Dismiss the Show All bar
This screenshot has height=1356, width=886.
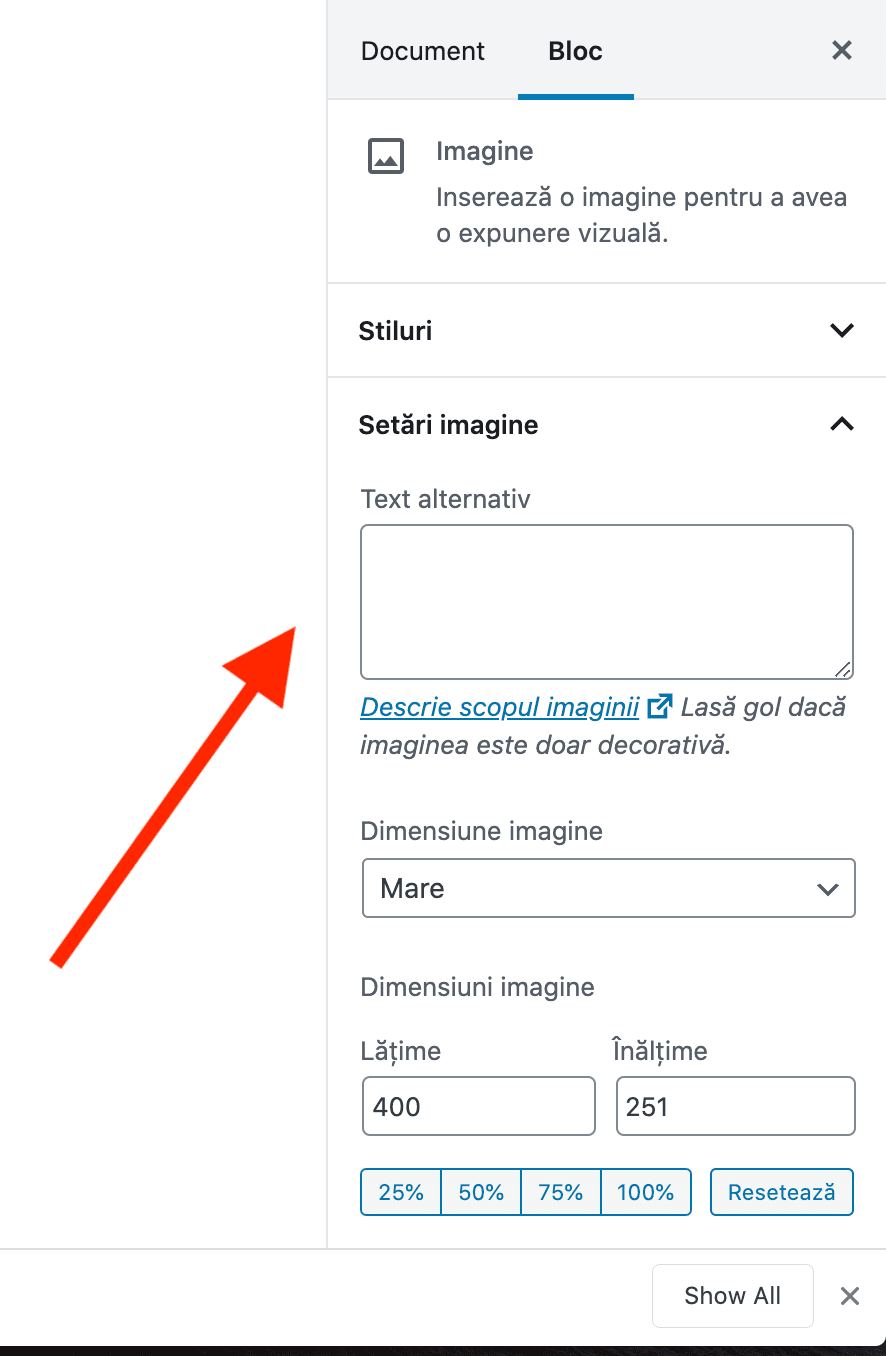849,1295
